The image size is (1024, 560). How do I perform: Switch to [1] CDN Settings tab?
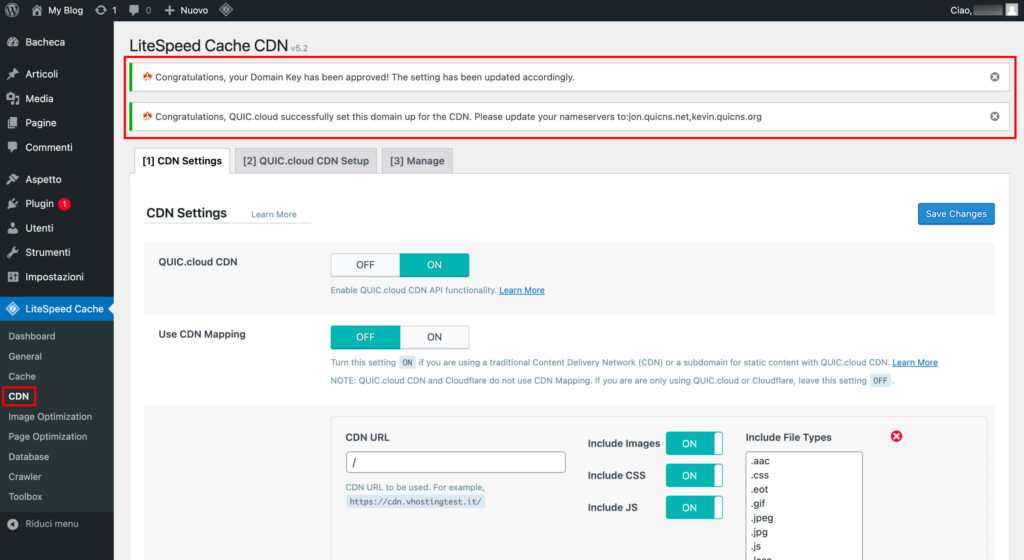[x=182, y=161]
